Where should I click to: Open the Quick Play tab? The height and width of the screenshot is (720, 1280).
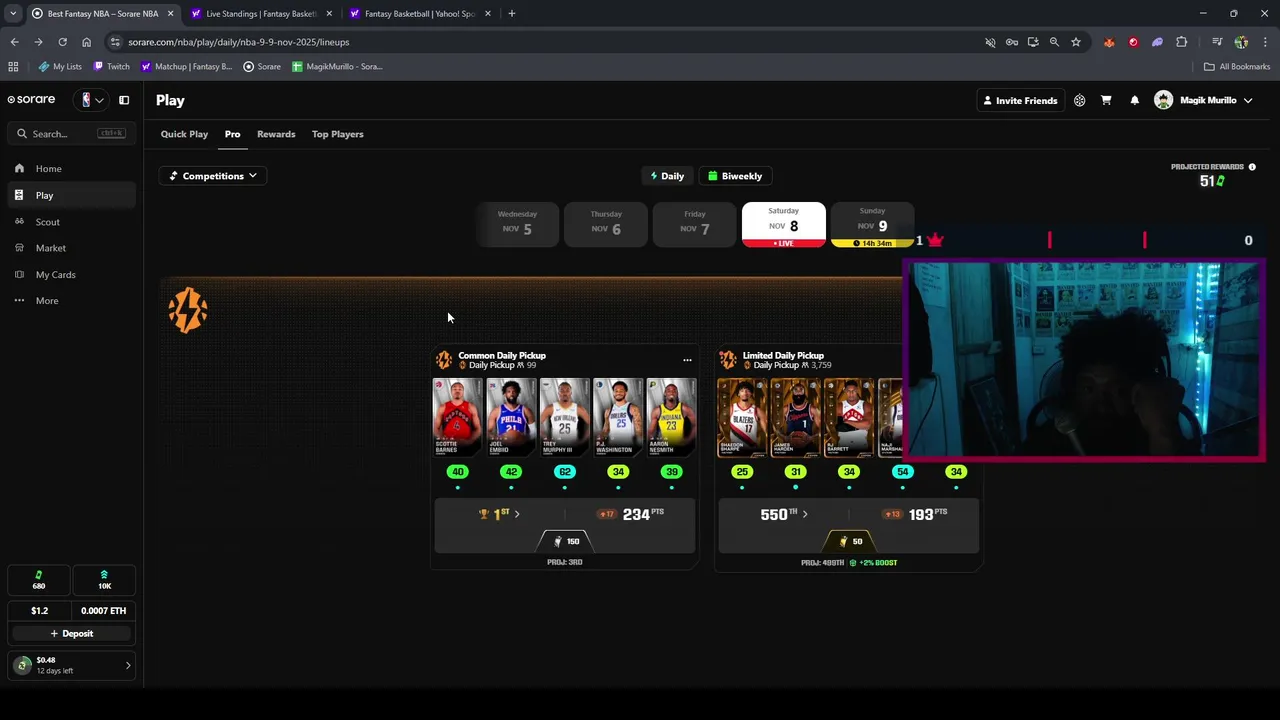[184, 134]
